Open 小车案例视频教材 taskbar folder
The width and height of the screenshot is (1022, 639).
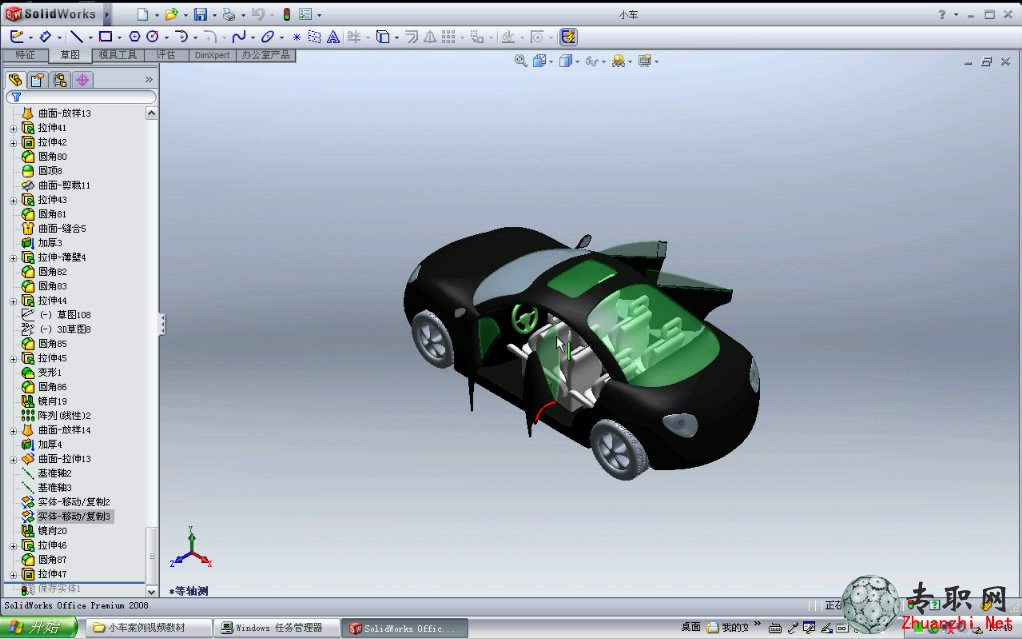(x=148, y=627)
